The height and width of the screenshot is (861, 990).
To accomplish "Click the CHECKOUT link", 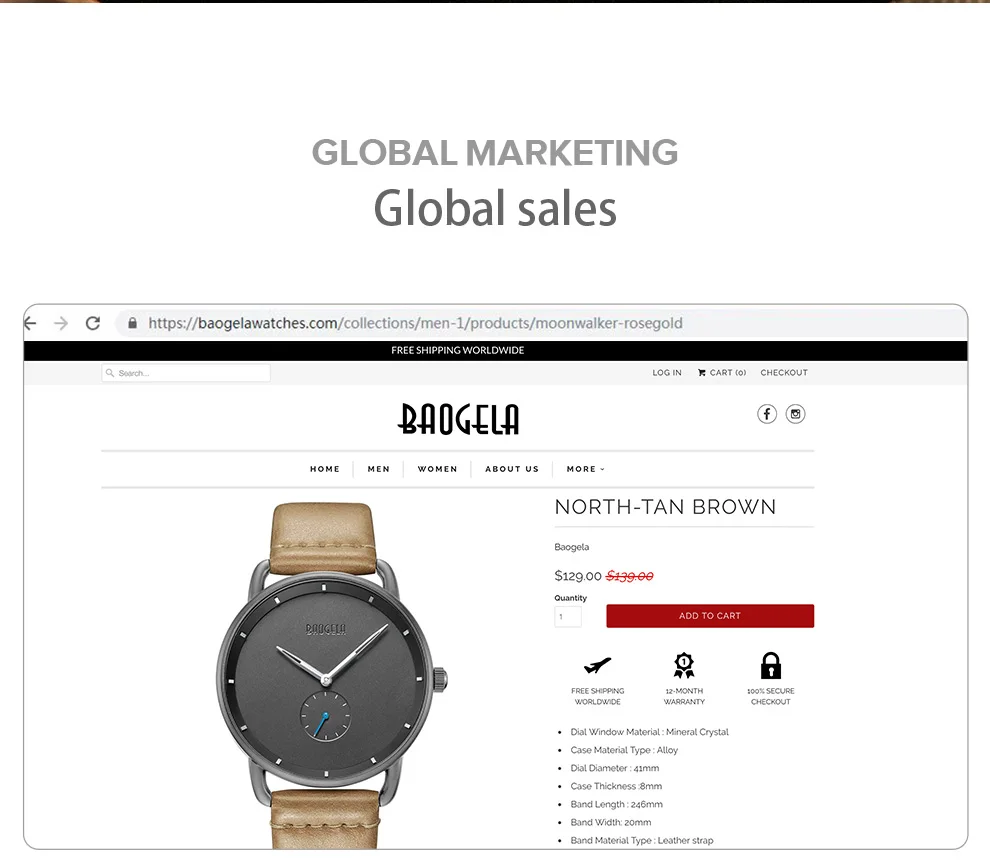I will point(784,373).
